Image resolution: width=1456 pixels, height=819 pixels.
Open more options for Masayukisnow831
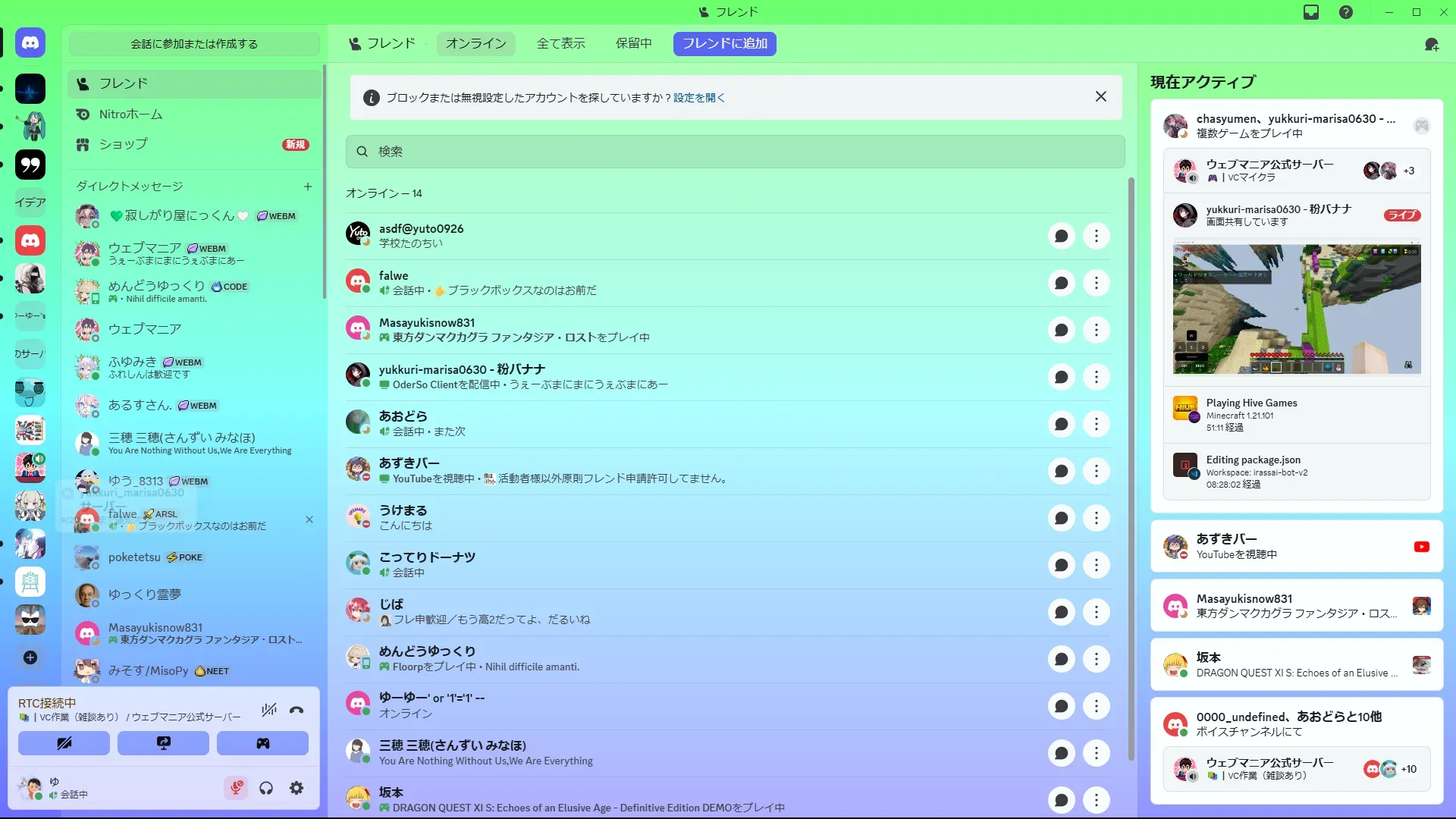tap(1096, 330)
